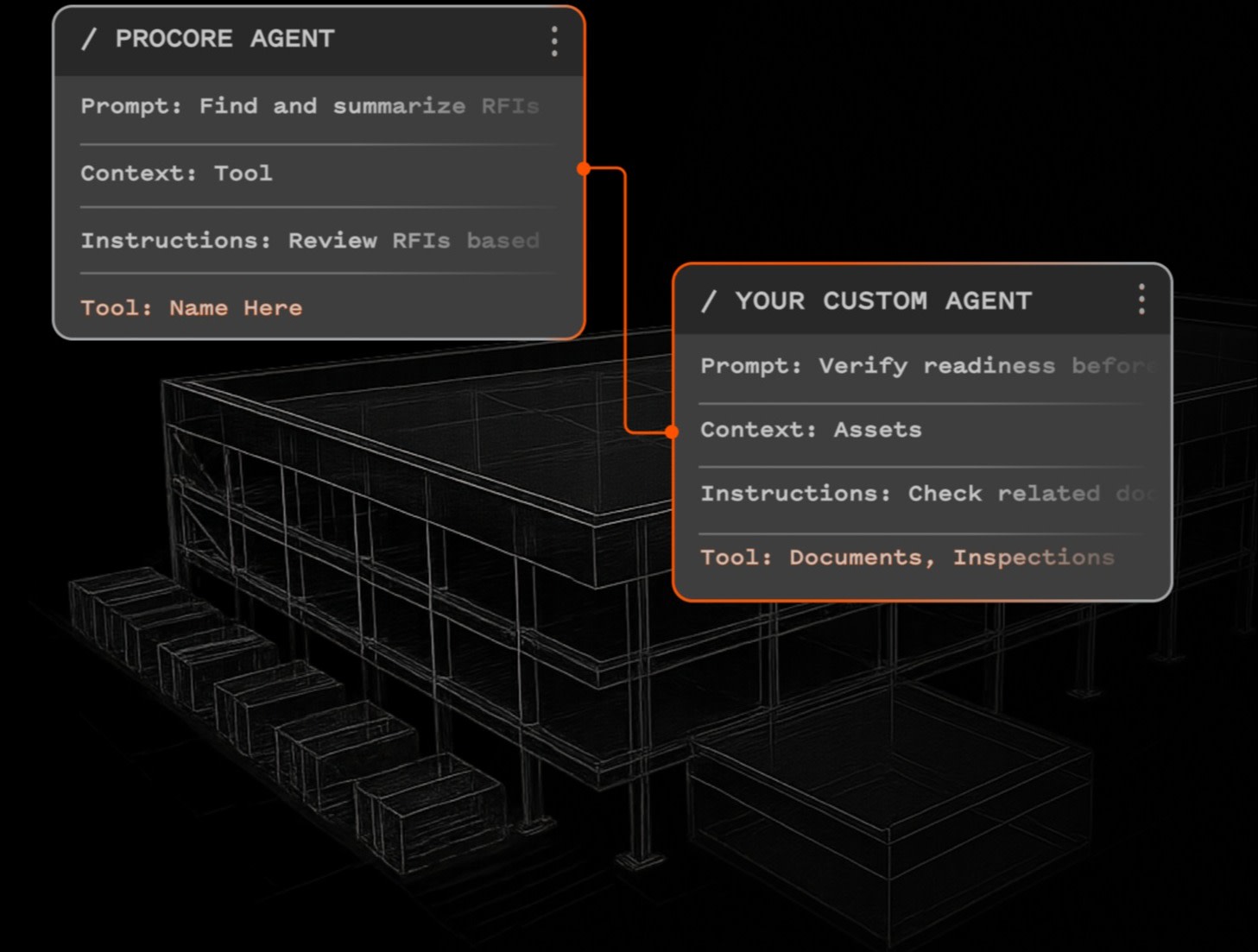Screen dimensions: 1258x952
Task: Open the Your Custom Agent three-dot menu
Action: (x=1141, y=299)
